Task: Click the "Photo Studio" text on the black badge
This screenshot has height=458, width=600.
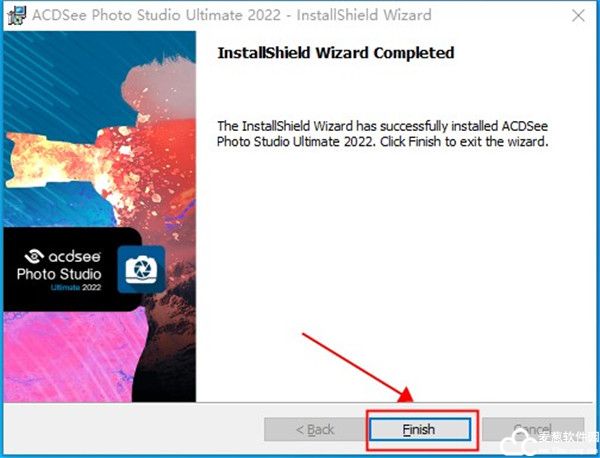Action: [x=59, y=274]
